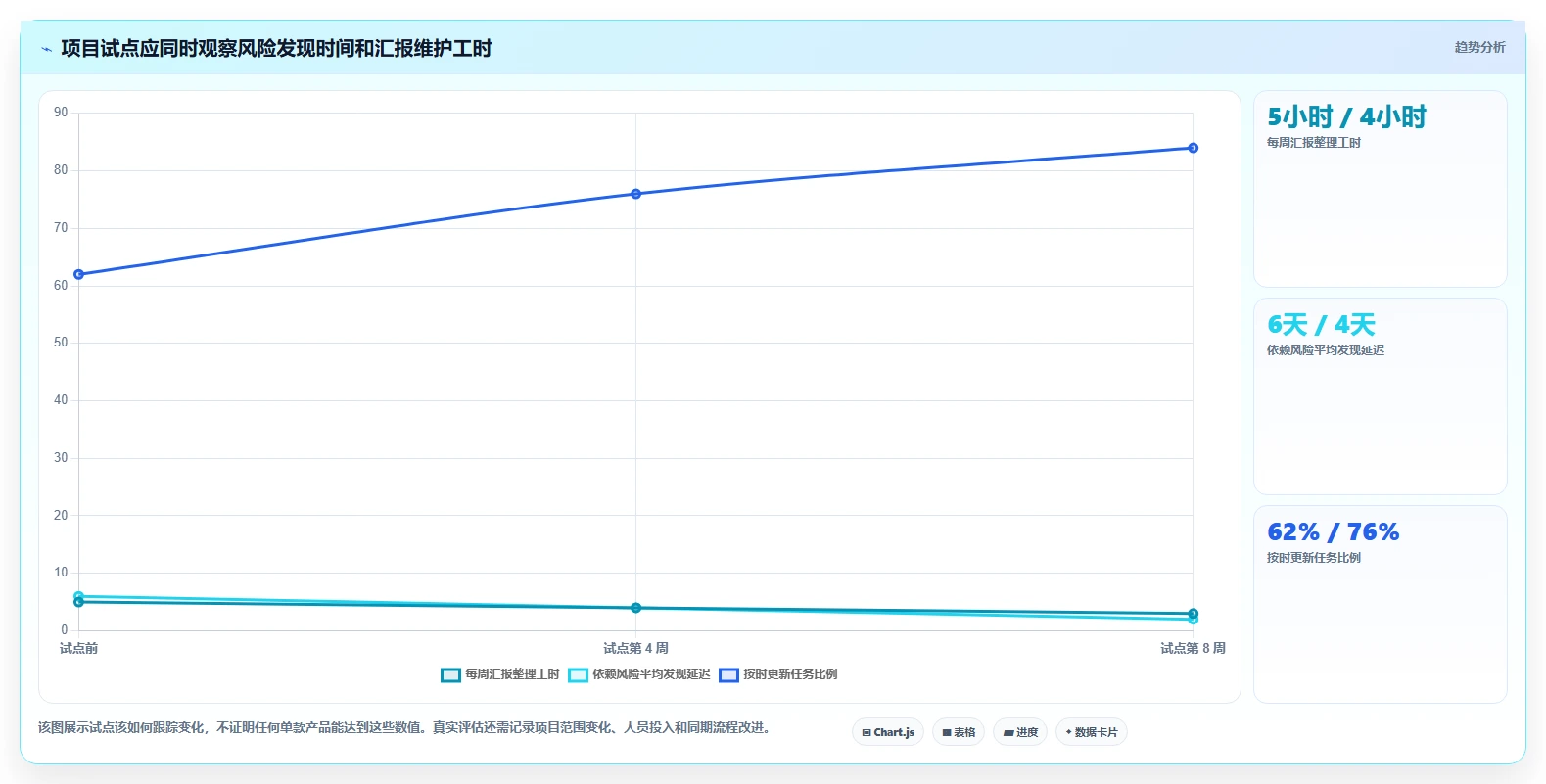Click the Chart.js tag chip
The image size is (1546, 784).
click(888, 732)
